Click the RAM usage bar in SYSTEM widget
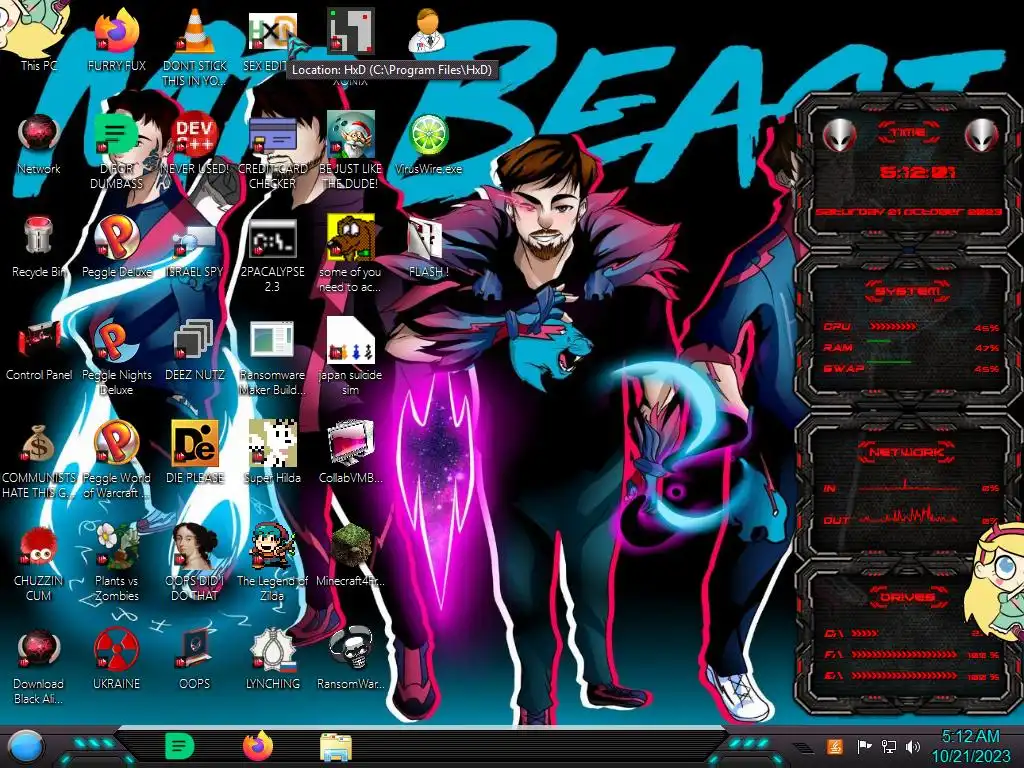 pyautogui.click(x=878, y=342)
